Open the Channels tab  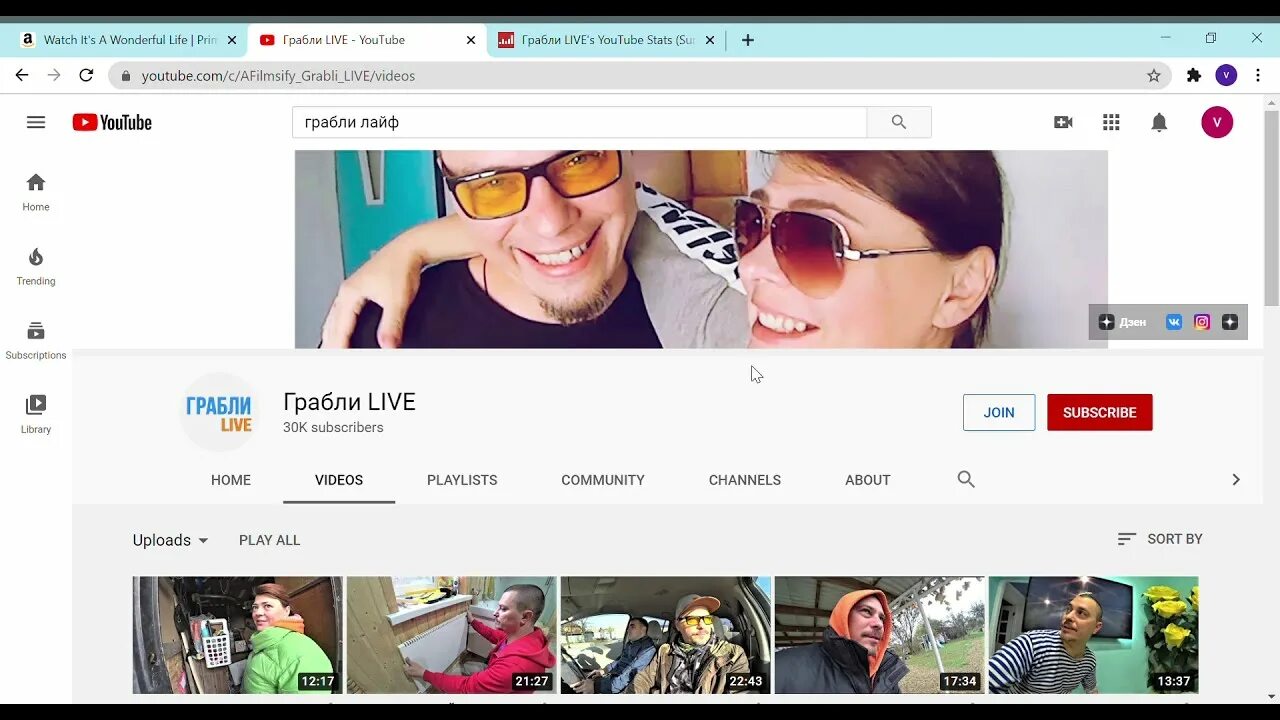coord(745,480)
